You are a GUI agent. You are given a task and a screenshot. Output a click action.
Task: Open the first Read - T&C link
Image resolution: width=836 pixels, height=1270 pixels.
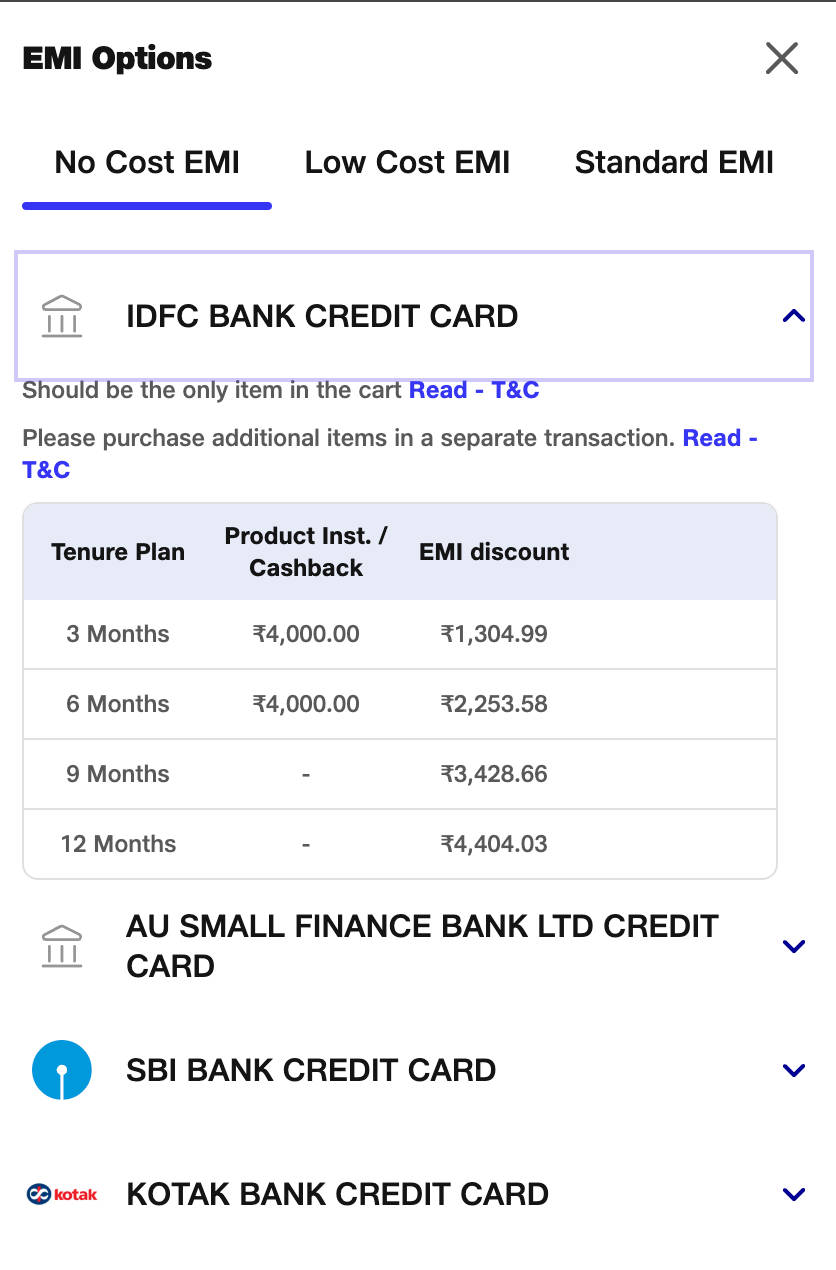[x=474, y=390]
